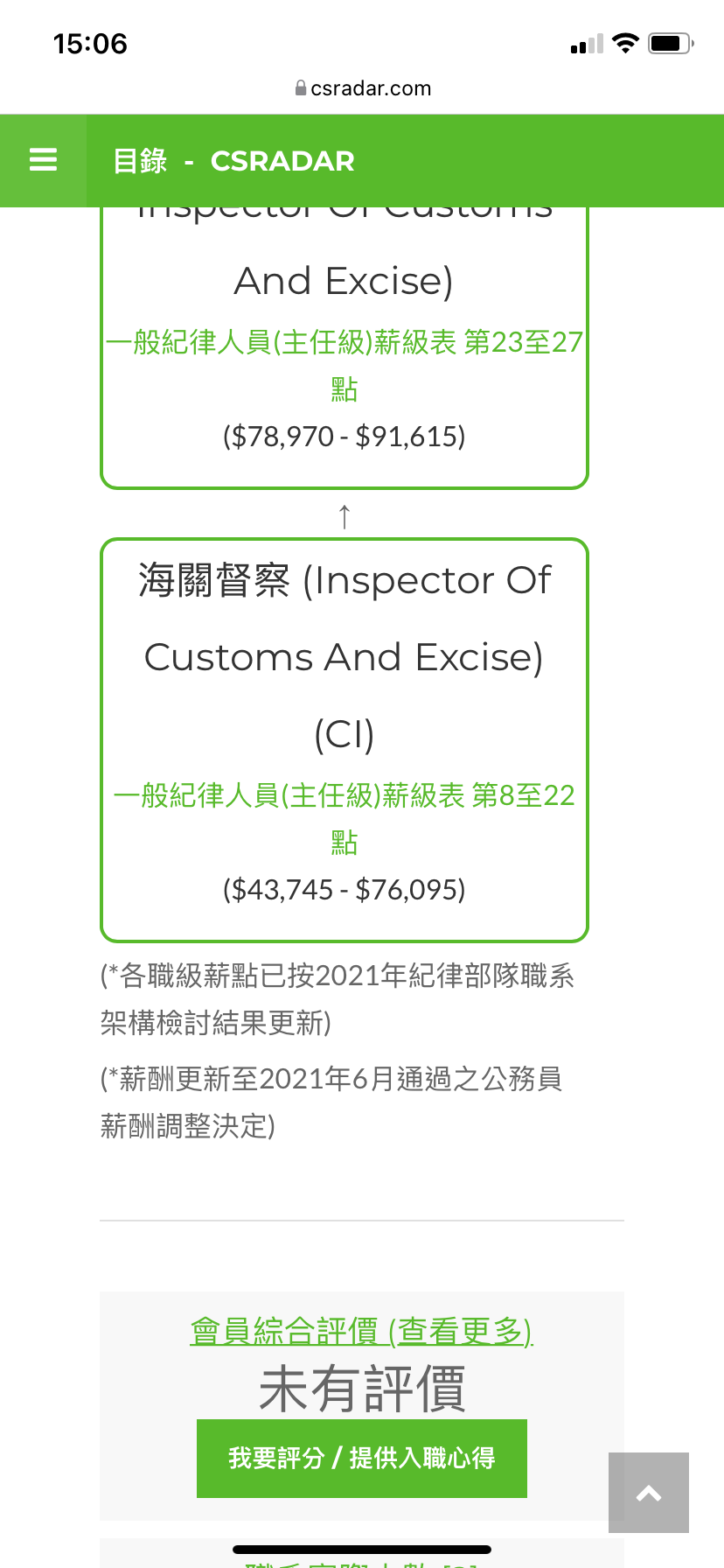Open pay scale link 第23至27點
Viewport: 724px width, 1568px height.
pyautogui.click(x=345, y=365)
